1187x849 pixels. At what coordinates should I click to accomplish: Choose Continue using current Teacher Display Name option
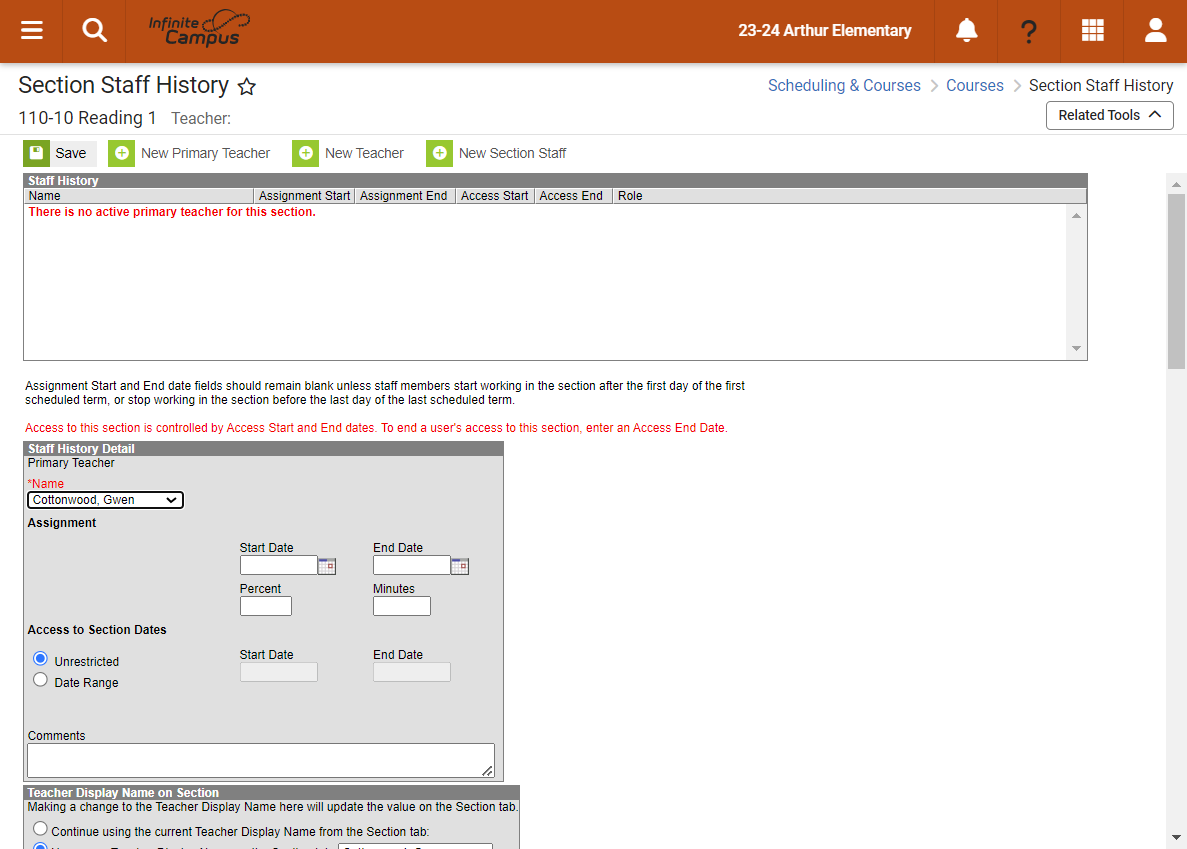pyautogui.click(x=40, y=829)
